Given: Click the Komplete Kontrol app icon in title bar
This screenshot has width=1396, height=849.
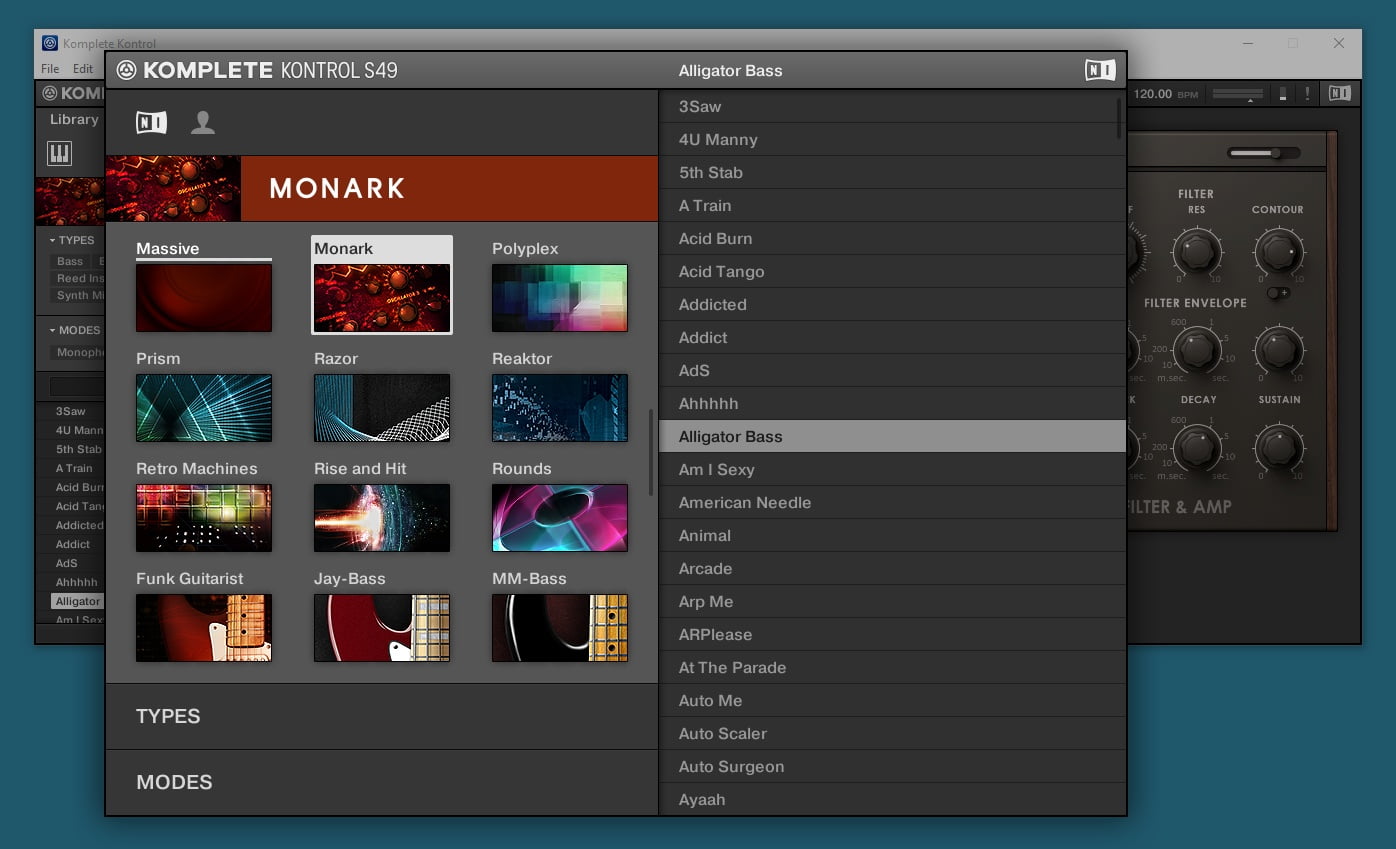Looking at the screenshot, I should tap(50, 43).
